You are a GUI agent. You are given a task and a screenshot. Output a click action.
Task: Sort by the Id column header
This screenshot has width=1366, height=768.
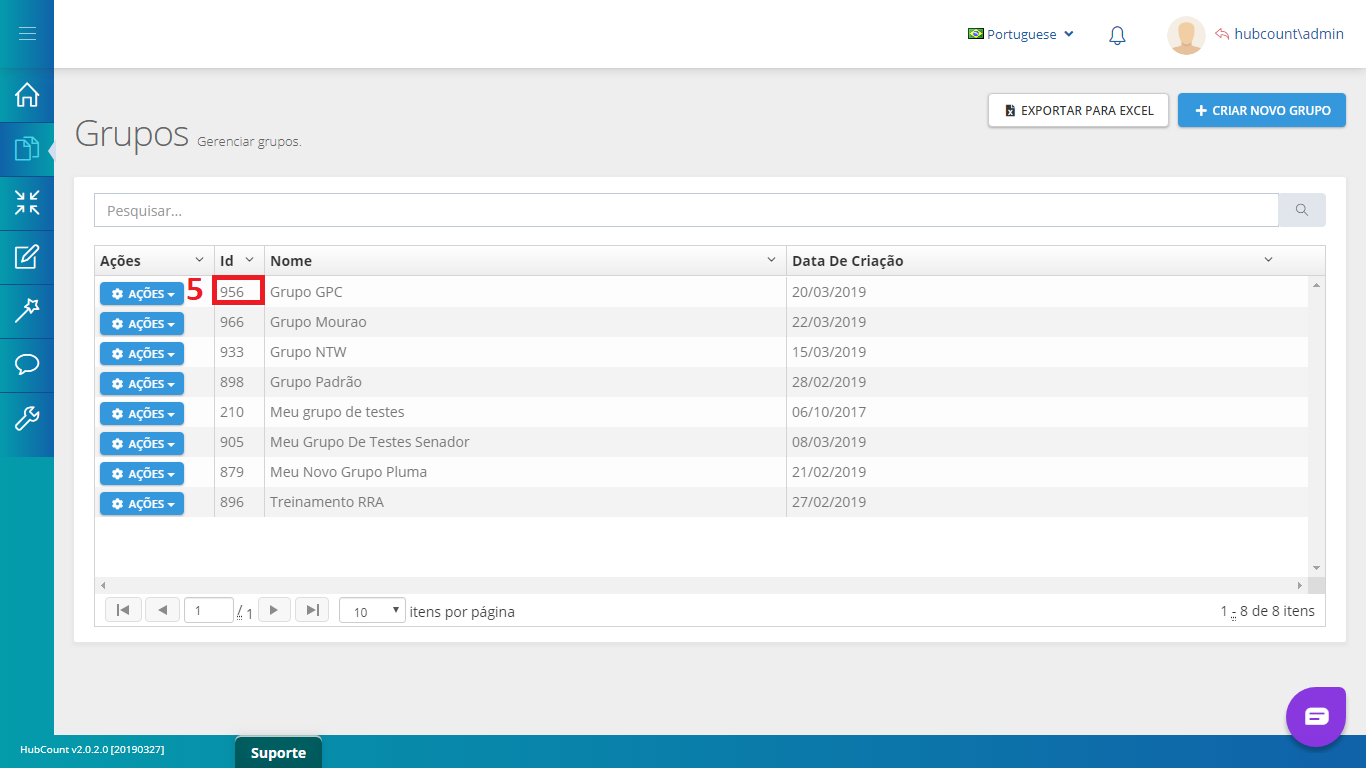click(x=227, y=261)
